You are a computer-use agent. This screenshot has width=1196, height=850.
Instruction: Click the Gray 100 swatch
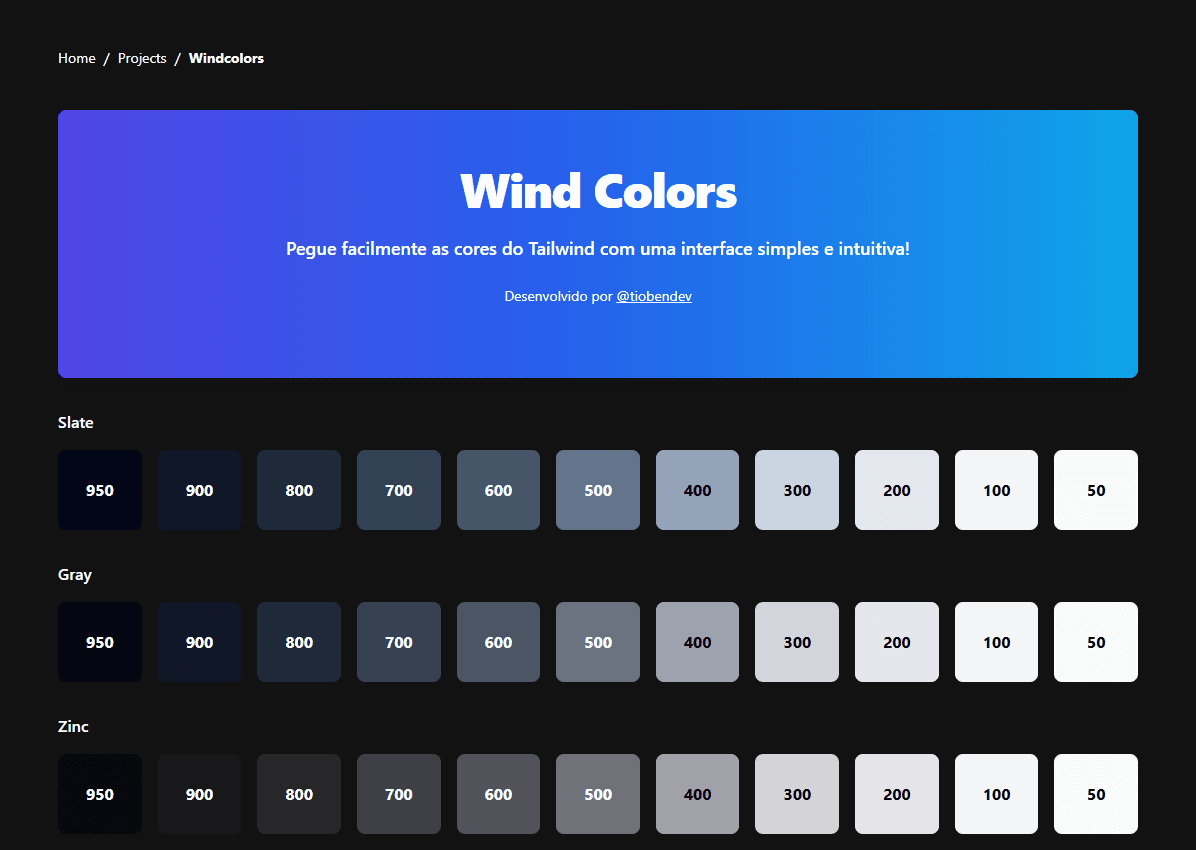(996, 642)
